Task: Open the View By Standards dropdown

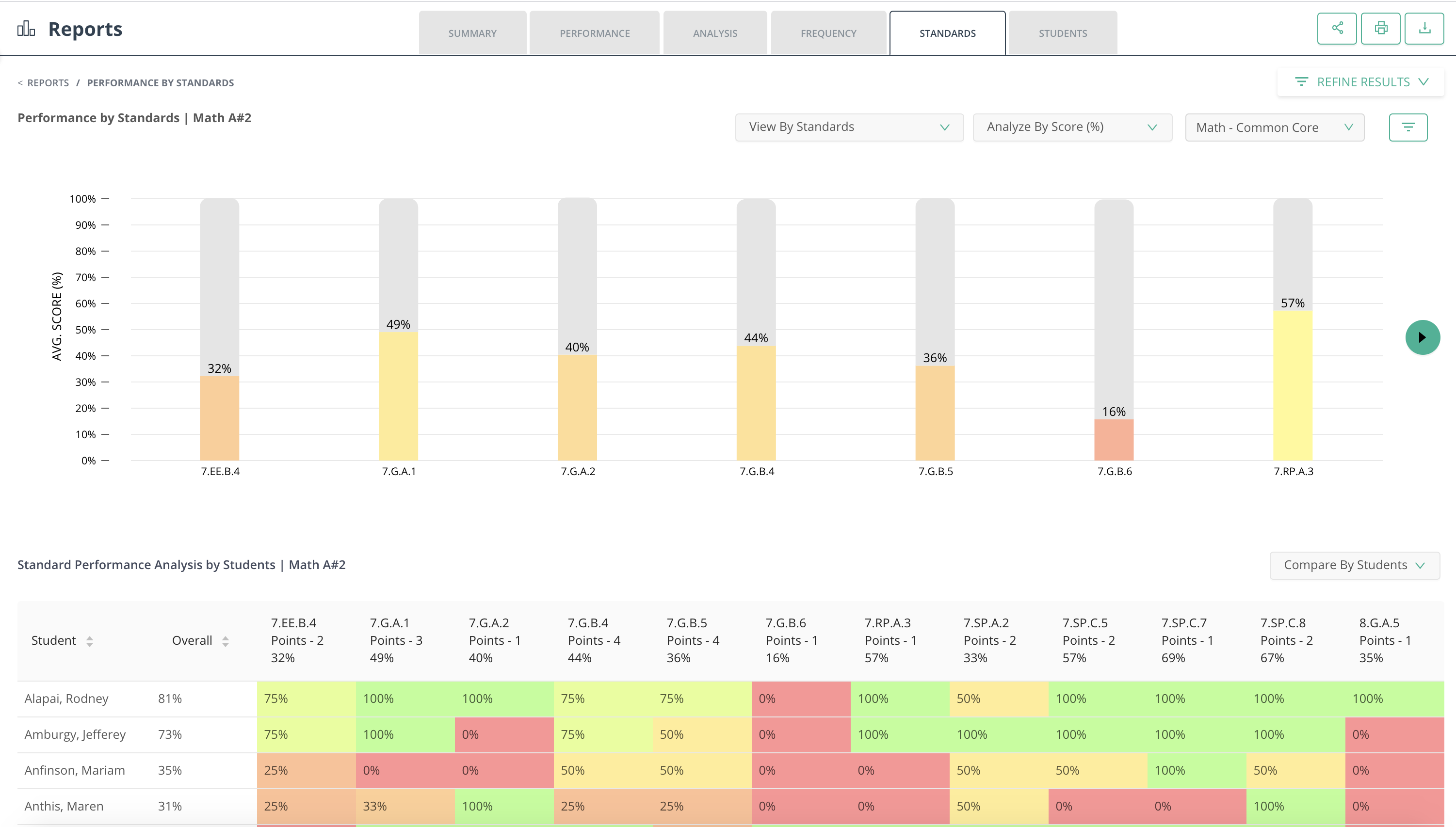Action: click(849, 127)
